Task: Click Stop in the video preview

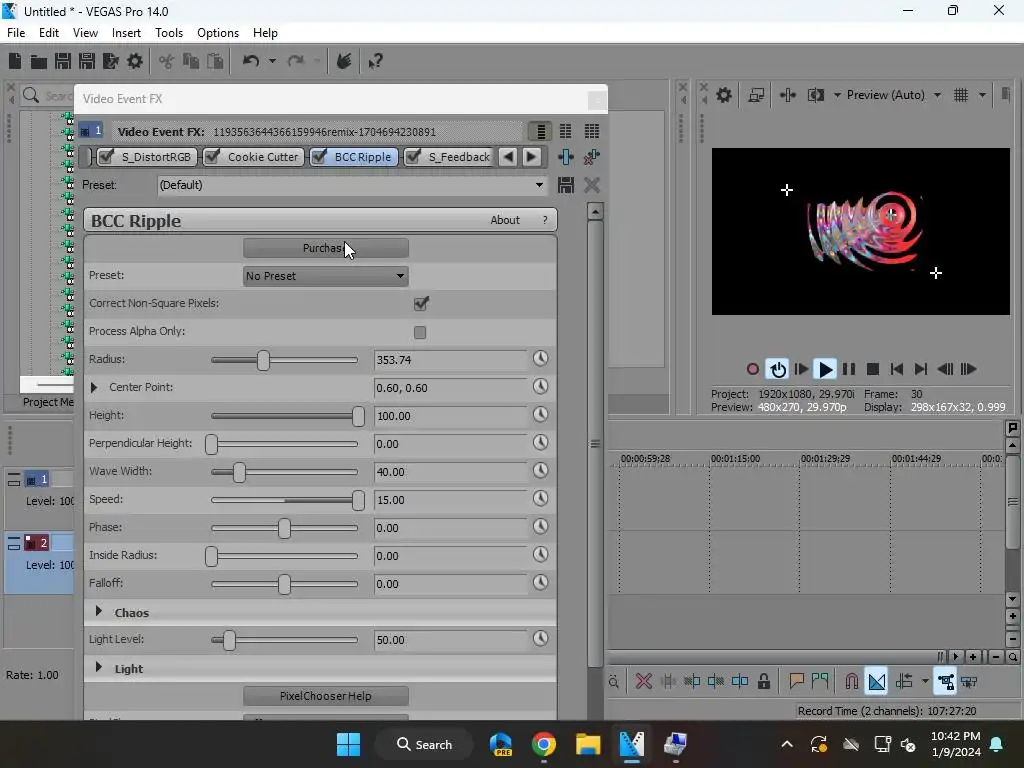Action: pyautogui.click(x=872, y=370)
